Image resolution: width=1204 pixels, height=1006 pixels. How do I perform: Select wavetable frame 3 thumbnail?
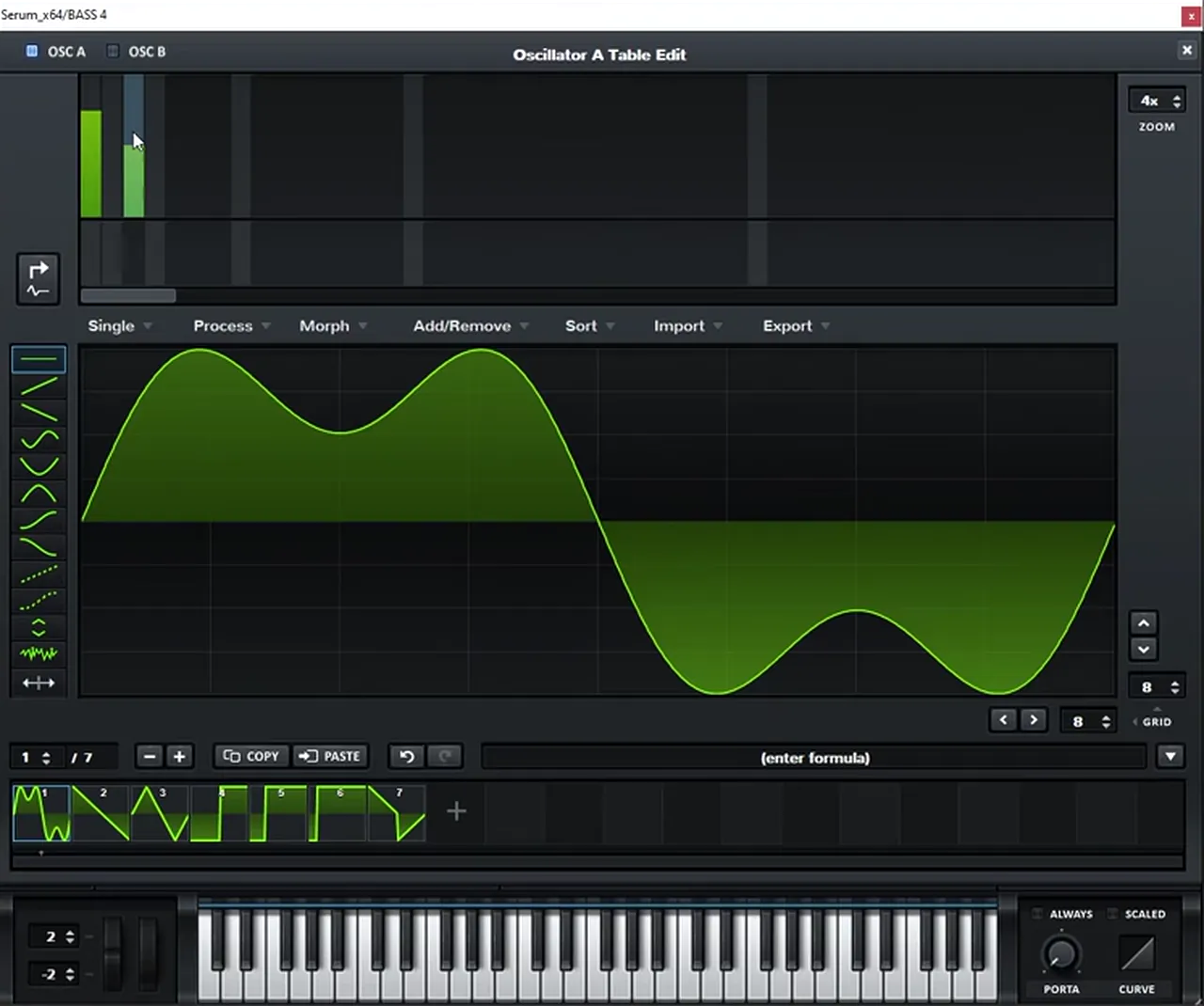160,813
